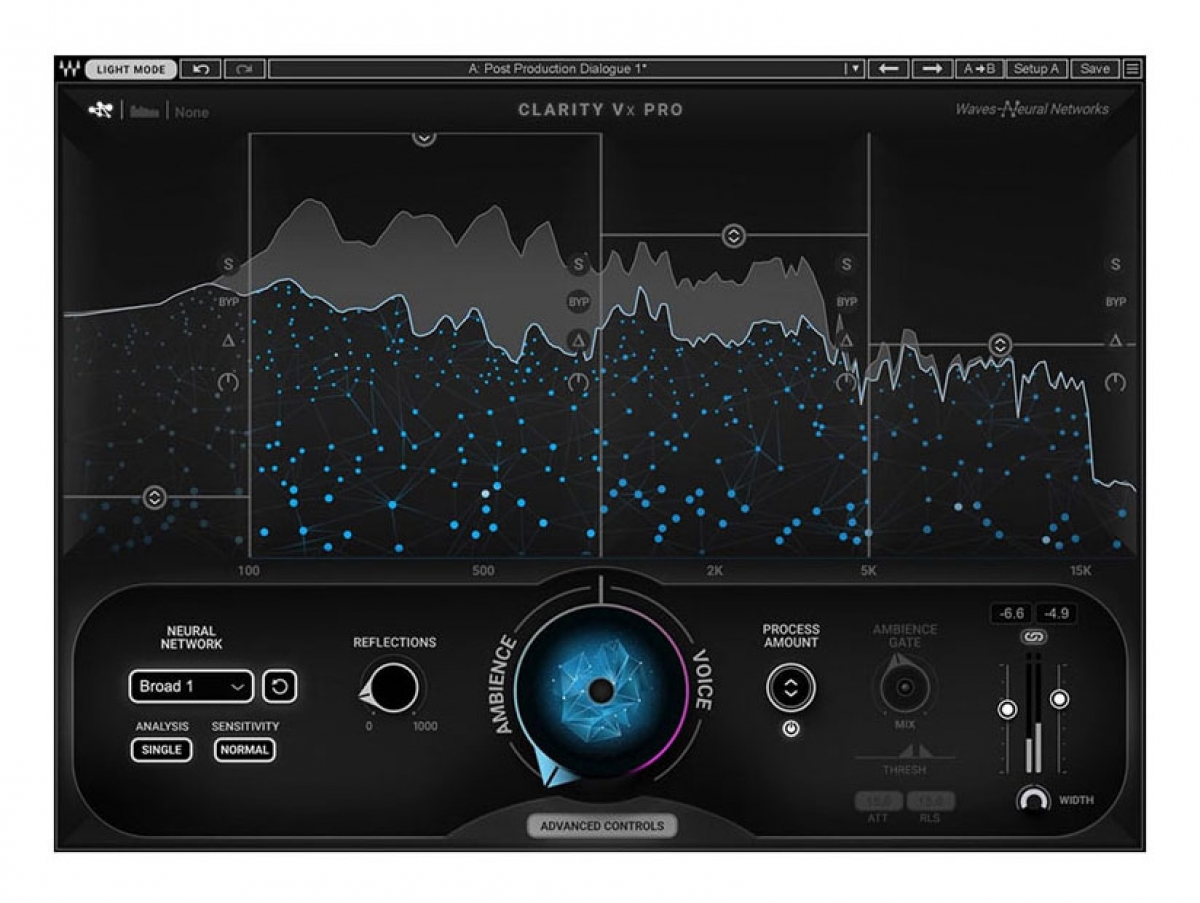The image size is (1200, 903).
Task: Click the Thresh slider under Ambience Gate
Action: 905,752
